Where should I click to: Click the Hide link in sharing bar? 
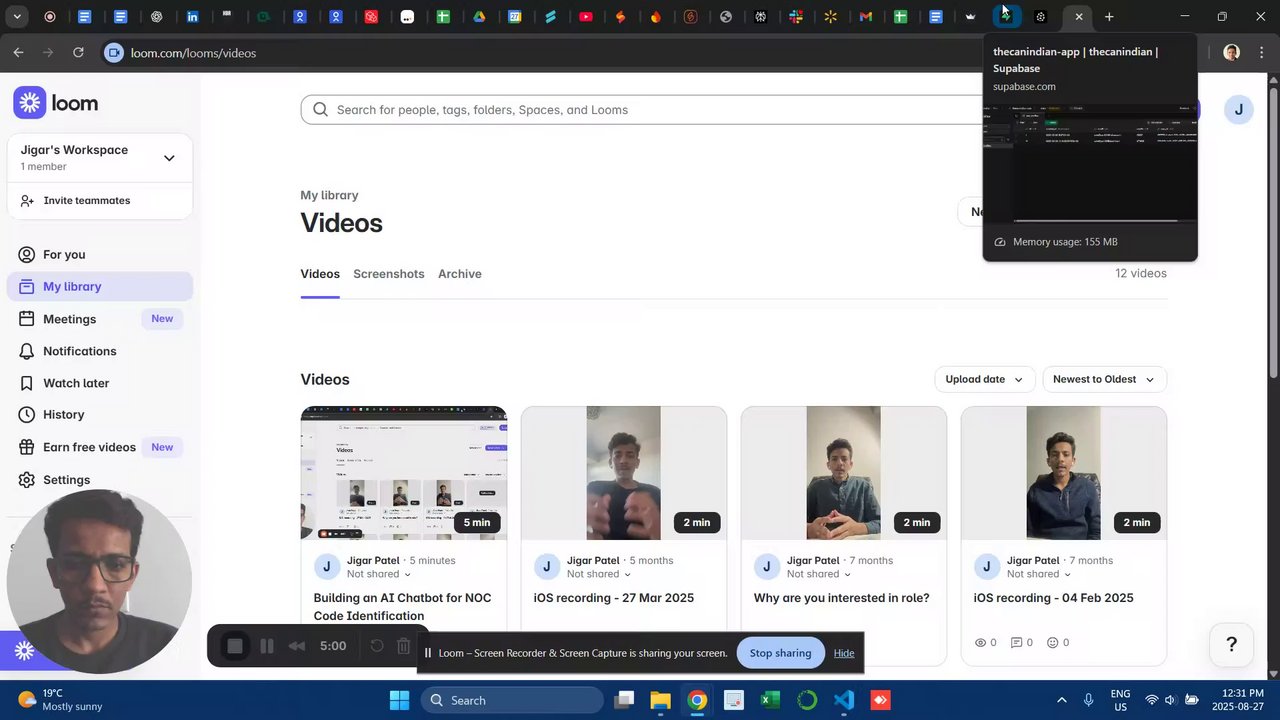(x=844, y=653)
